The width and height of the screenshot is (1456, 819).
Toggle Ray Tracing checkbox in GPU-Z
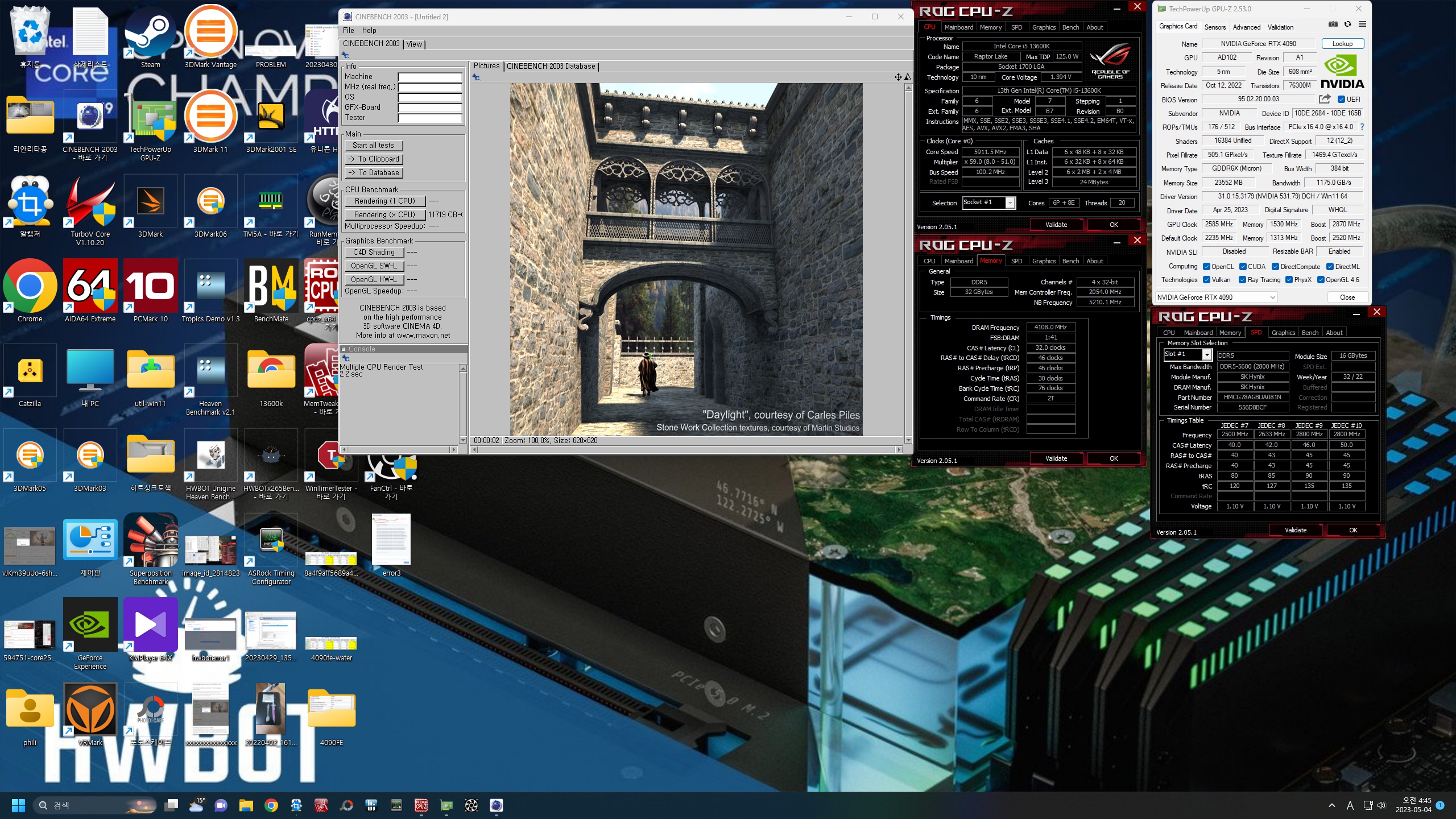(x=1243, y=280)
